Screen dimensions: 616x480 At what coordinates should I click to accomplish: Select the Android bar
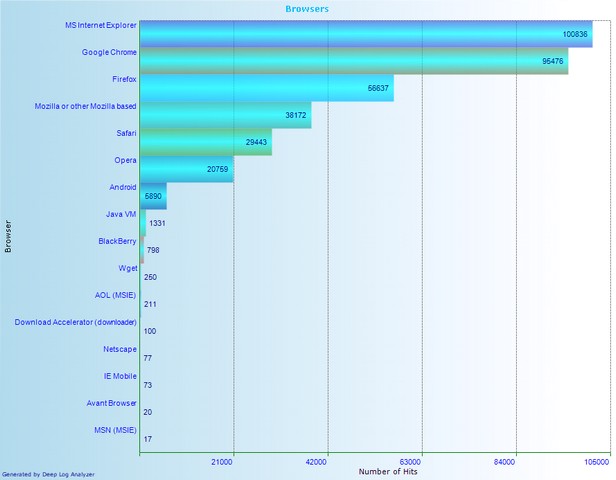(153, 195)
